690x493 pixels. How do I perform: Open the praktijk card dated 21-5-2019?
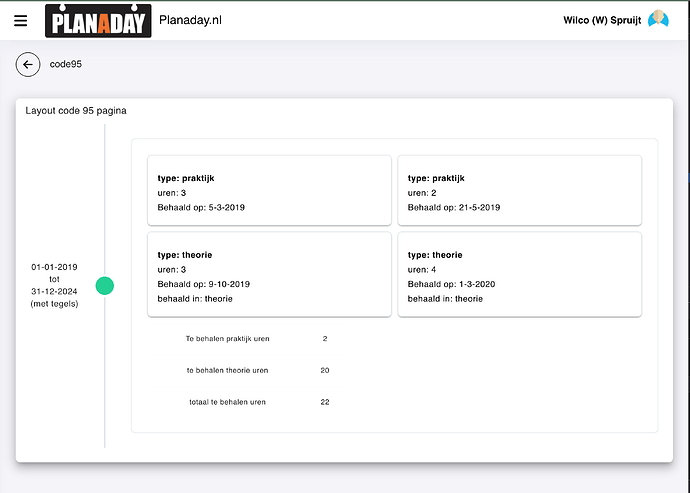coord(519,192)
